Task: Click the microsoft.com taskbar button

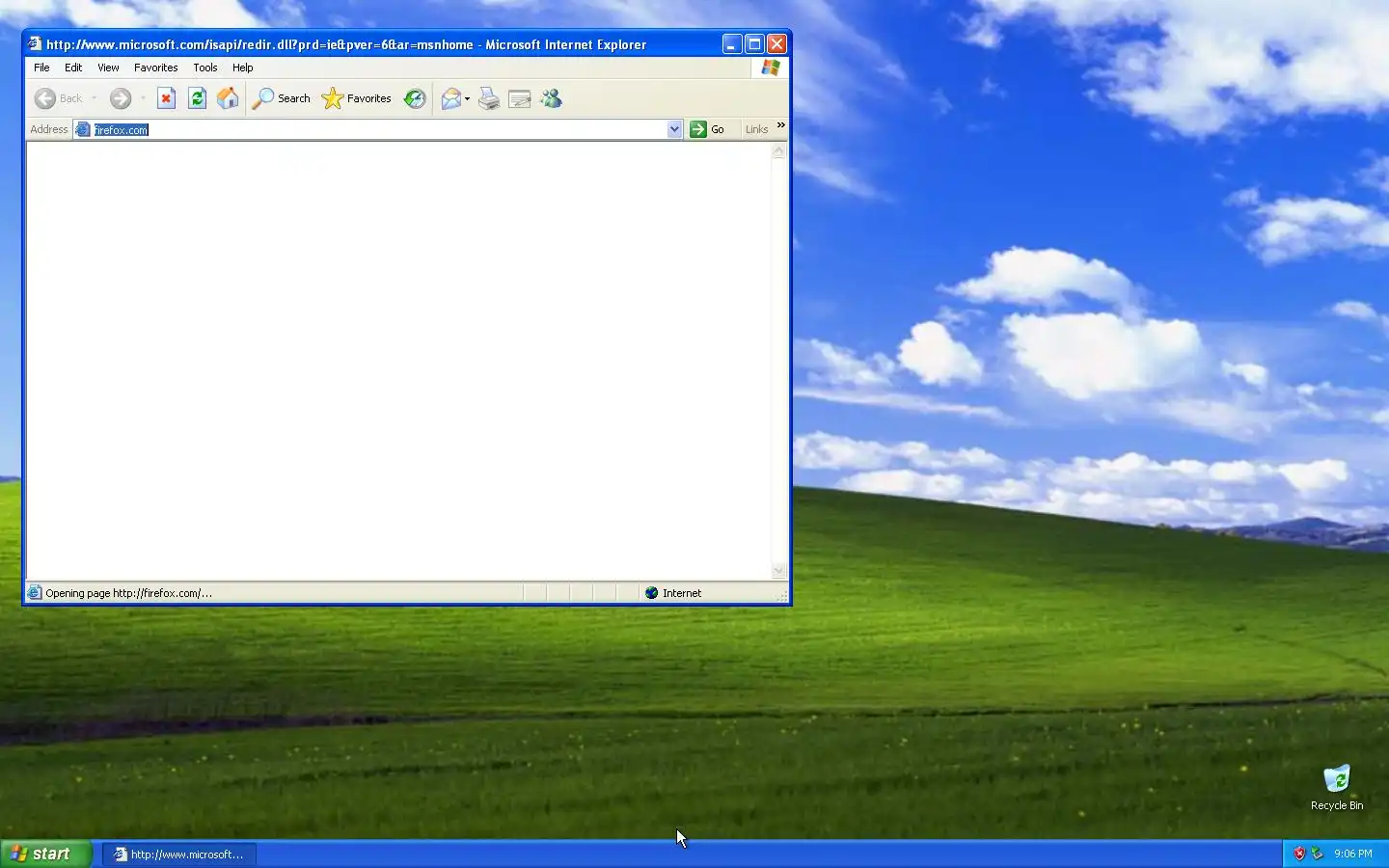Action: 179,854
